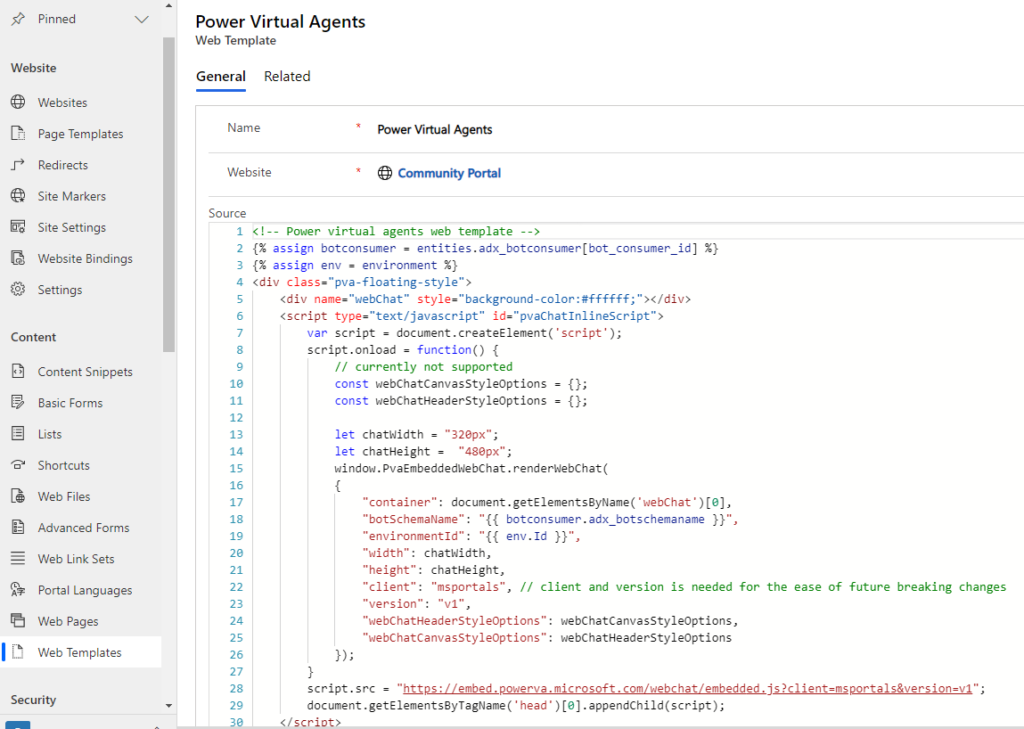
Task: Click the Name input field
Action: 600,128
